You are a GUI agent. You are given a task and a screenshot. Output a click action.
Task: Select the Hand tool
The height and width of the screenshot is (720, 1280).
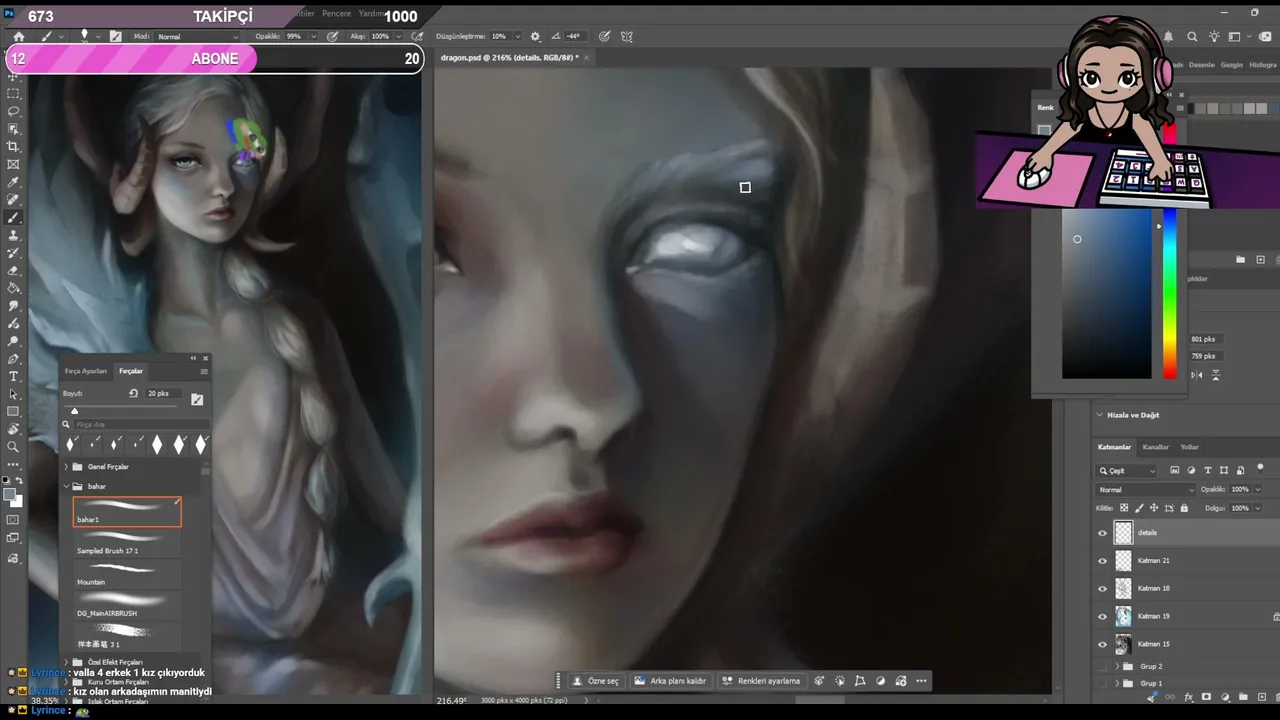point(14,429)
